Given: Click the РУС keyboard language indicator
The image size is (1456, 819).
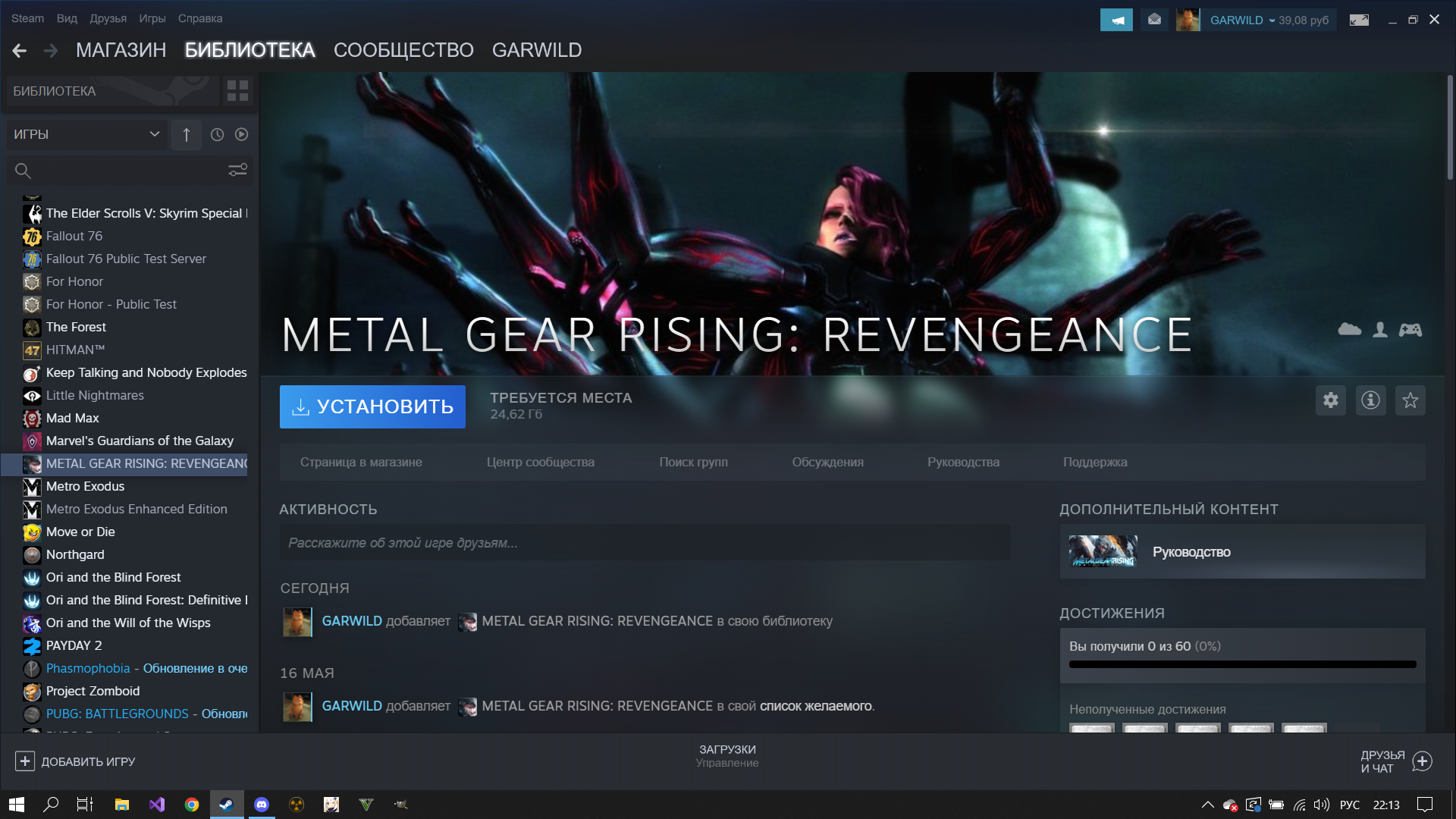Looking at the screenshot, I should coord(1350,805).
